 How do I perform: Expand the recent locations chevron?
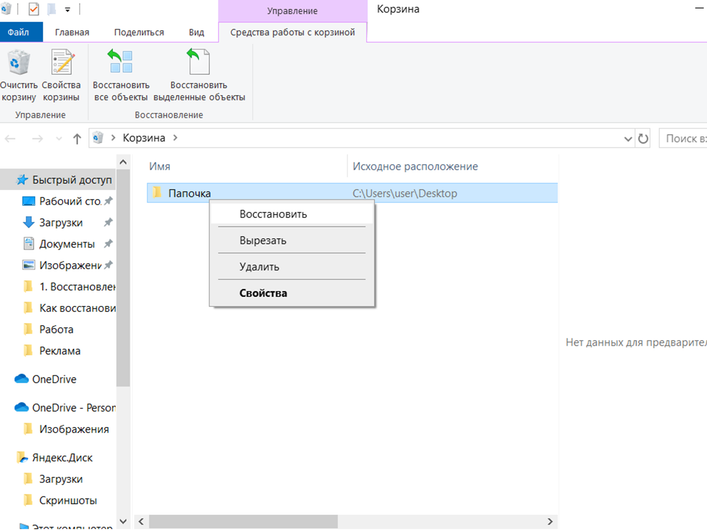59,138
